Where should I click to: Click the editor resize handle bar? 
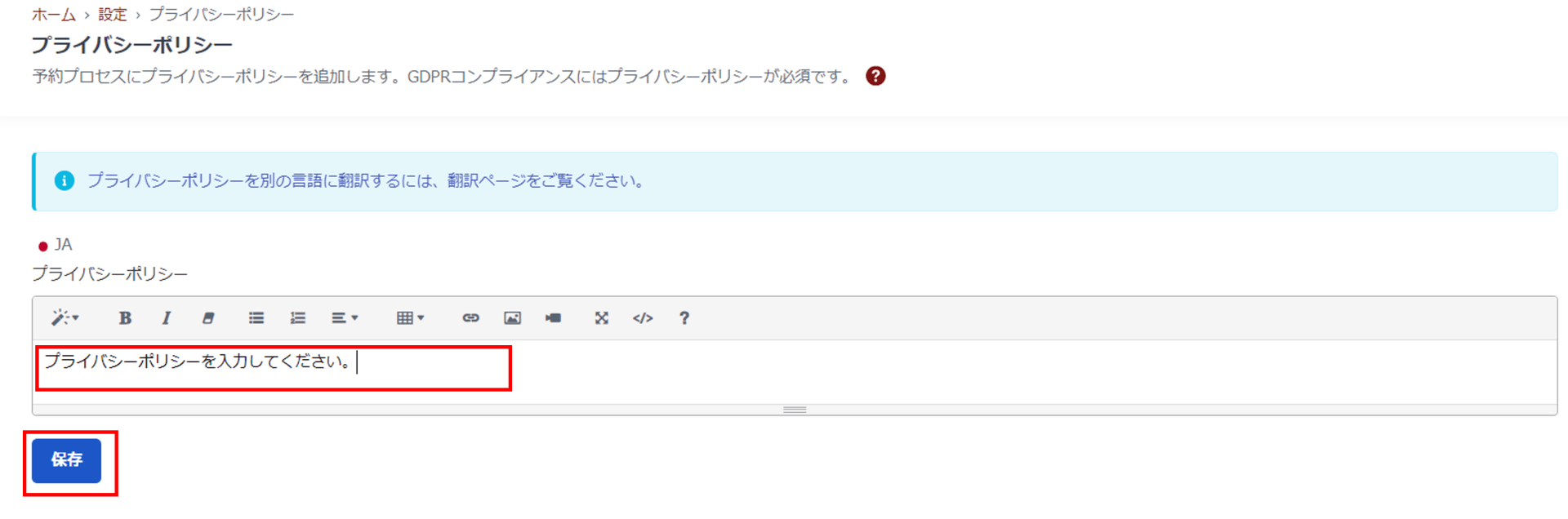[x=795, y=410]
